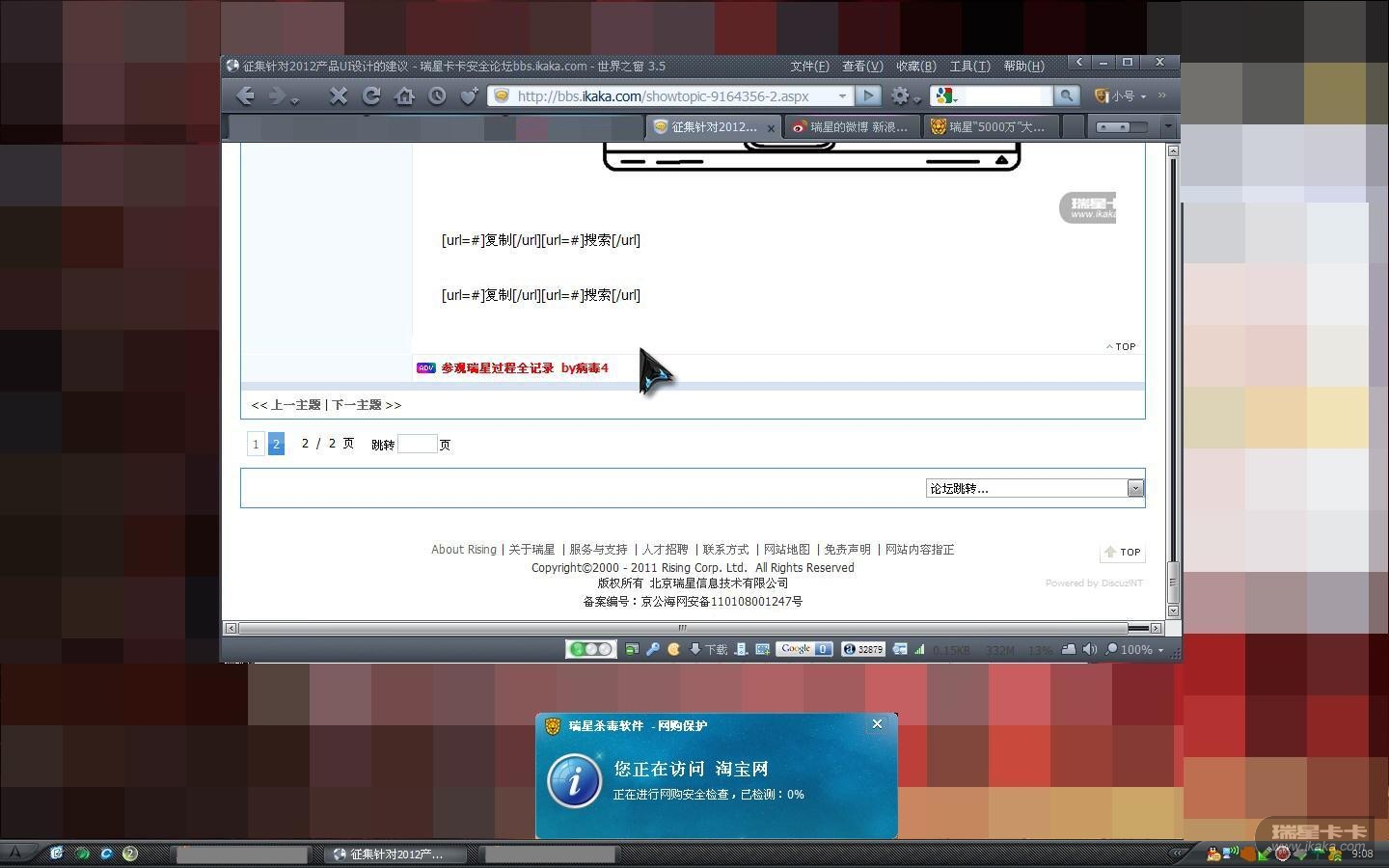Click the Google PageRank indicator
The width and height of the screenshot is (1389, 868).
tap(804, 649)
